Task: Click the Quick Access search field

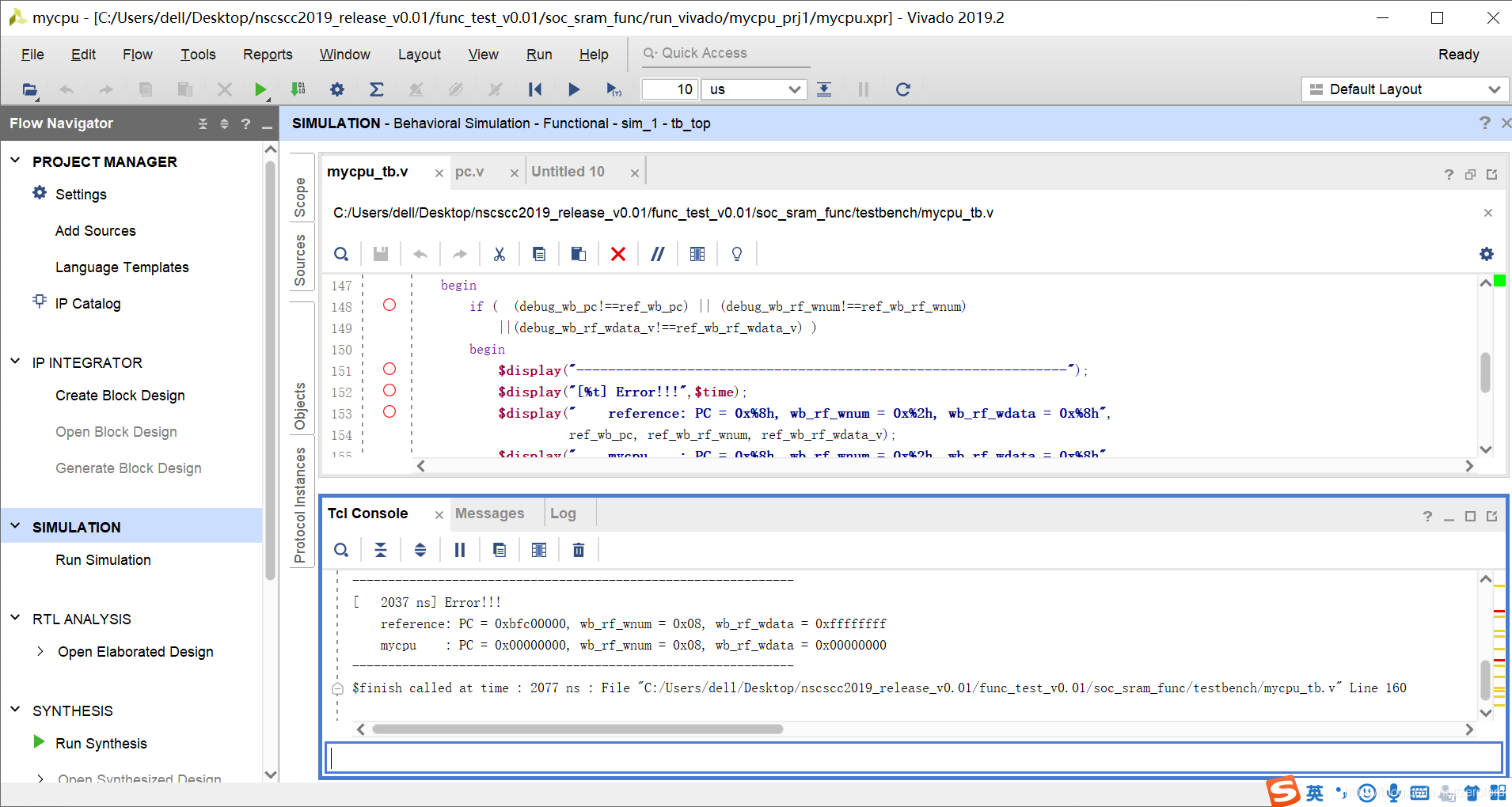Action: click(x=724, y=54)
